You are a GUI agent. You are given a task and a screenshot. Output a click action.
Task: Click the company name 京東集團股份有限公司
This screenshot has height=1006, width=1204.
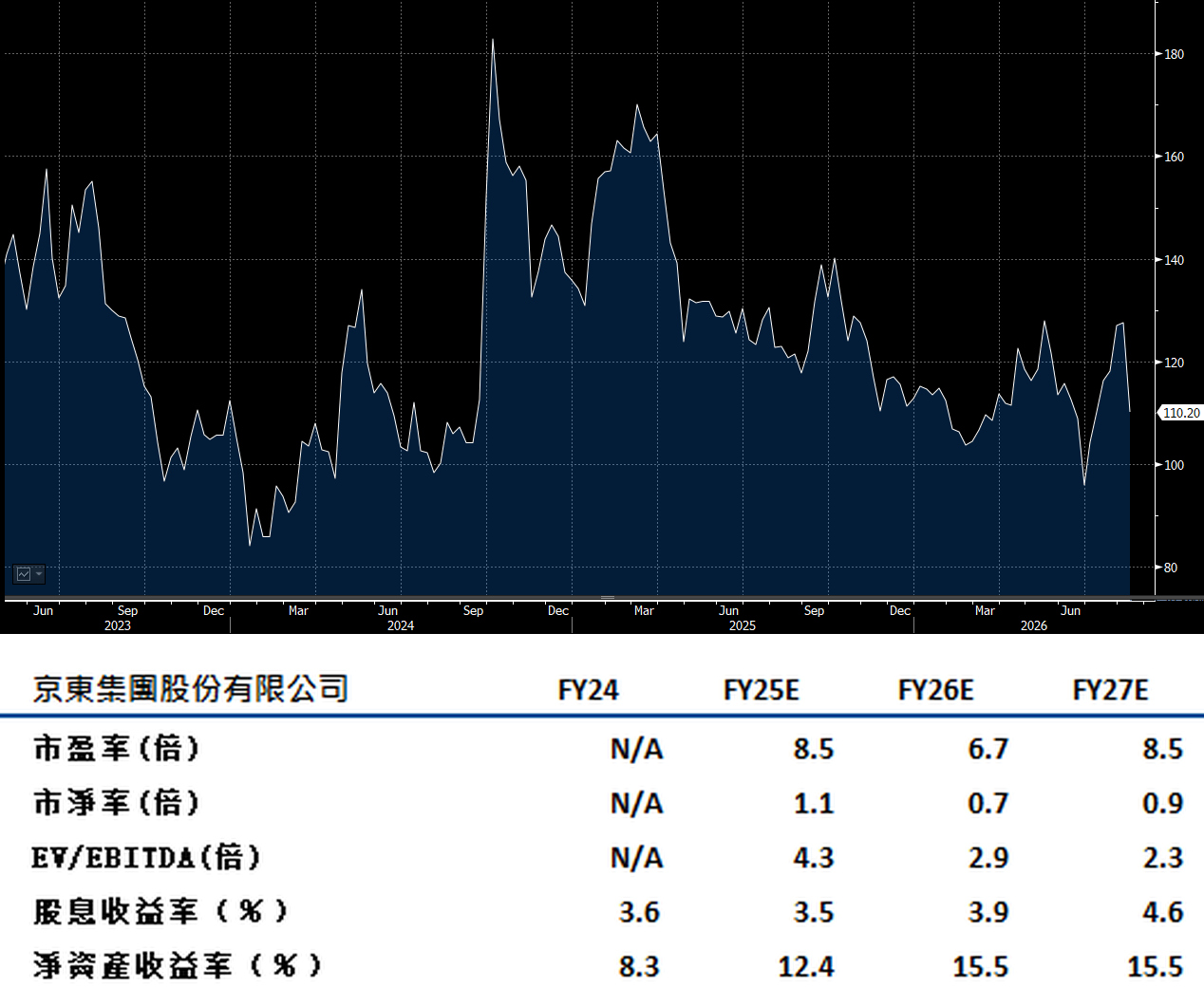(x=191, y=689)
